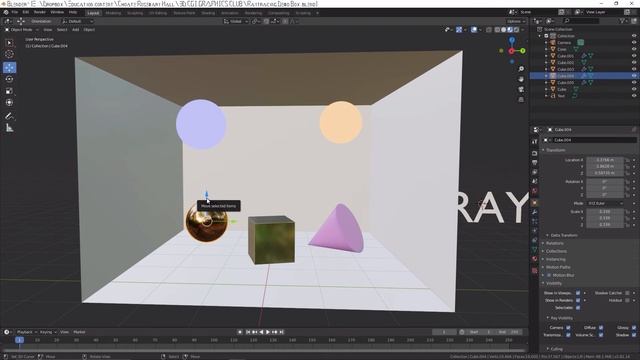640x360 pixels.
Task: Select the Transform tool in left toolbar
Action: (x=9, y=102)
